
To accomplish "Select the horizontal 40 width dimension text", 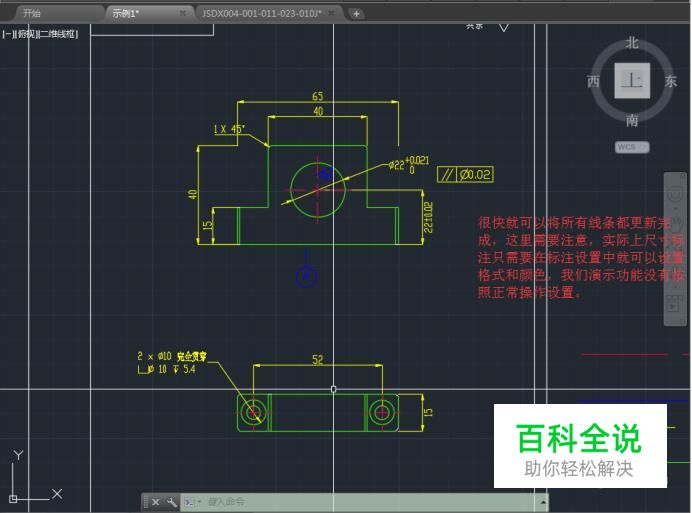I will [x=318, y=111].
